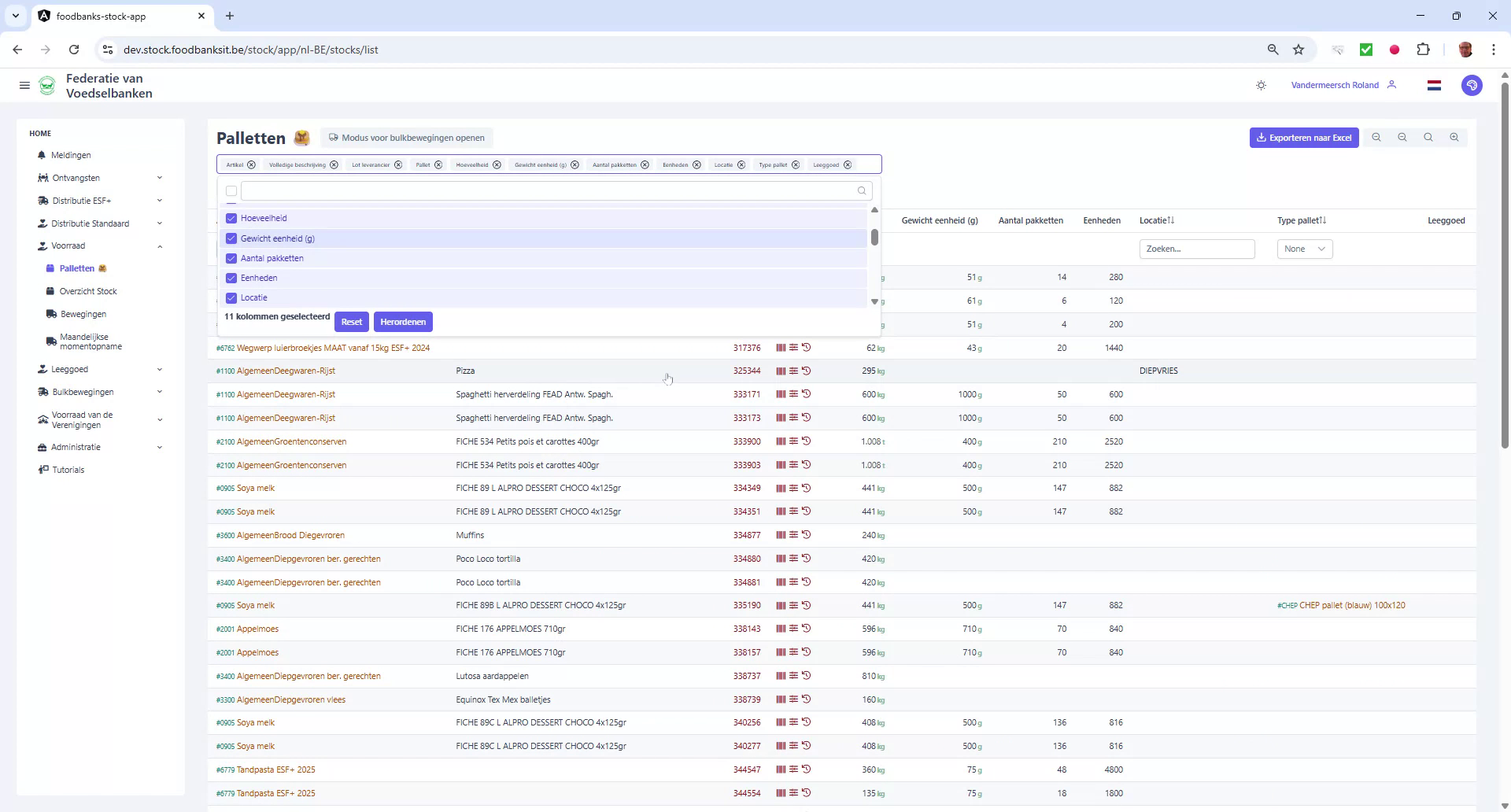Click the Belgian flag language icon
Viewport: 1511px width, 812px height.
tap(1434, 85)
